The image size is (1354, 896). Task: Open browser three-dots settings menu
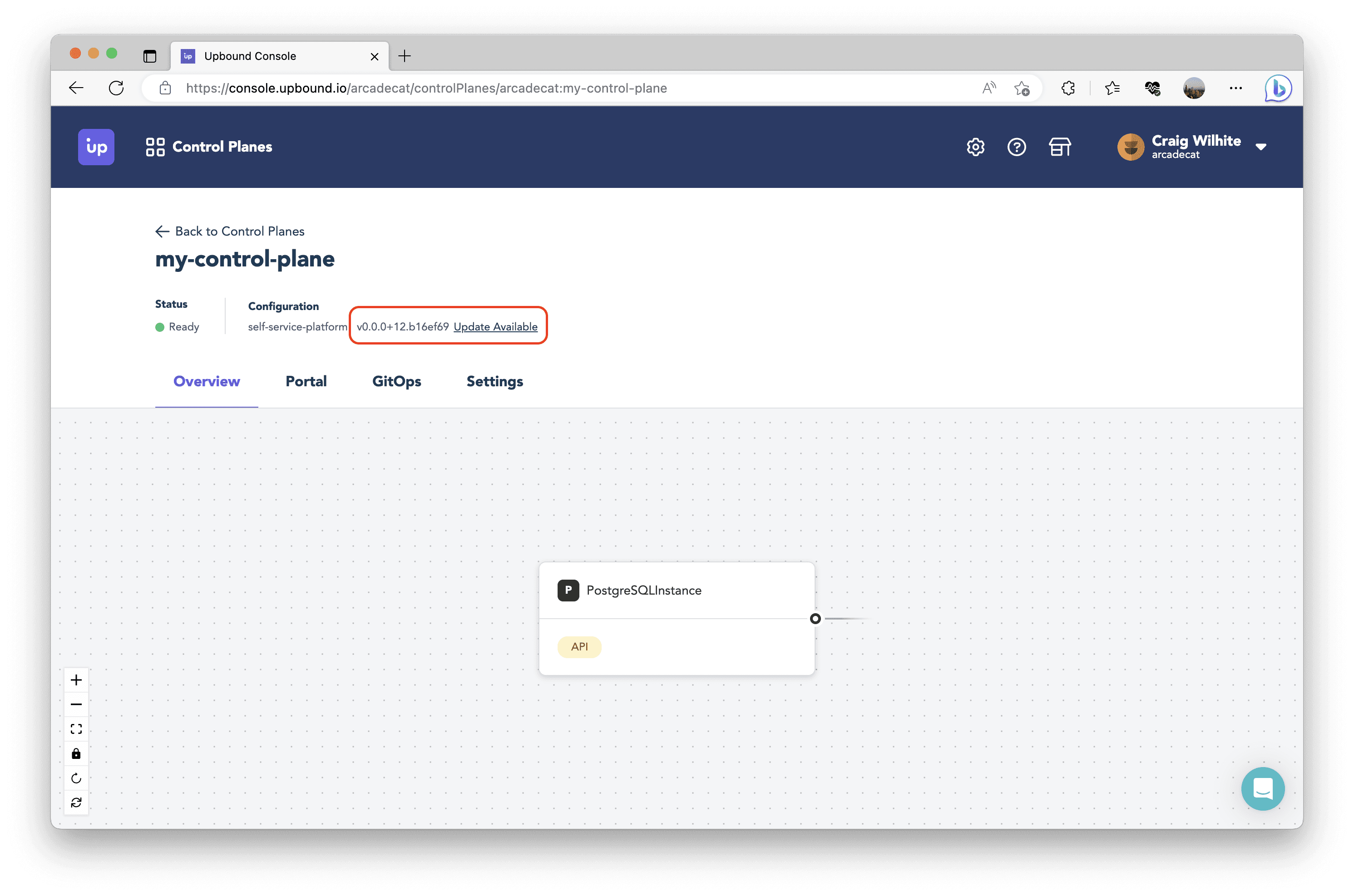click(x=1235, y=88)
